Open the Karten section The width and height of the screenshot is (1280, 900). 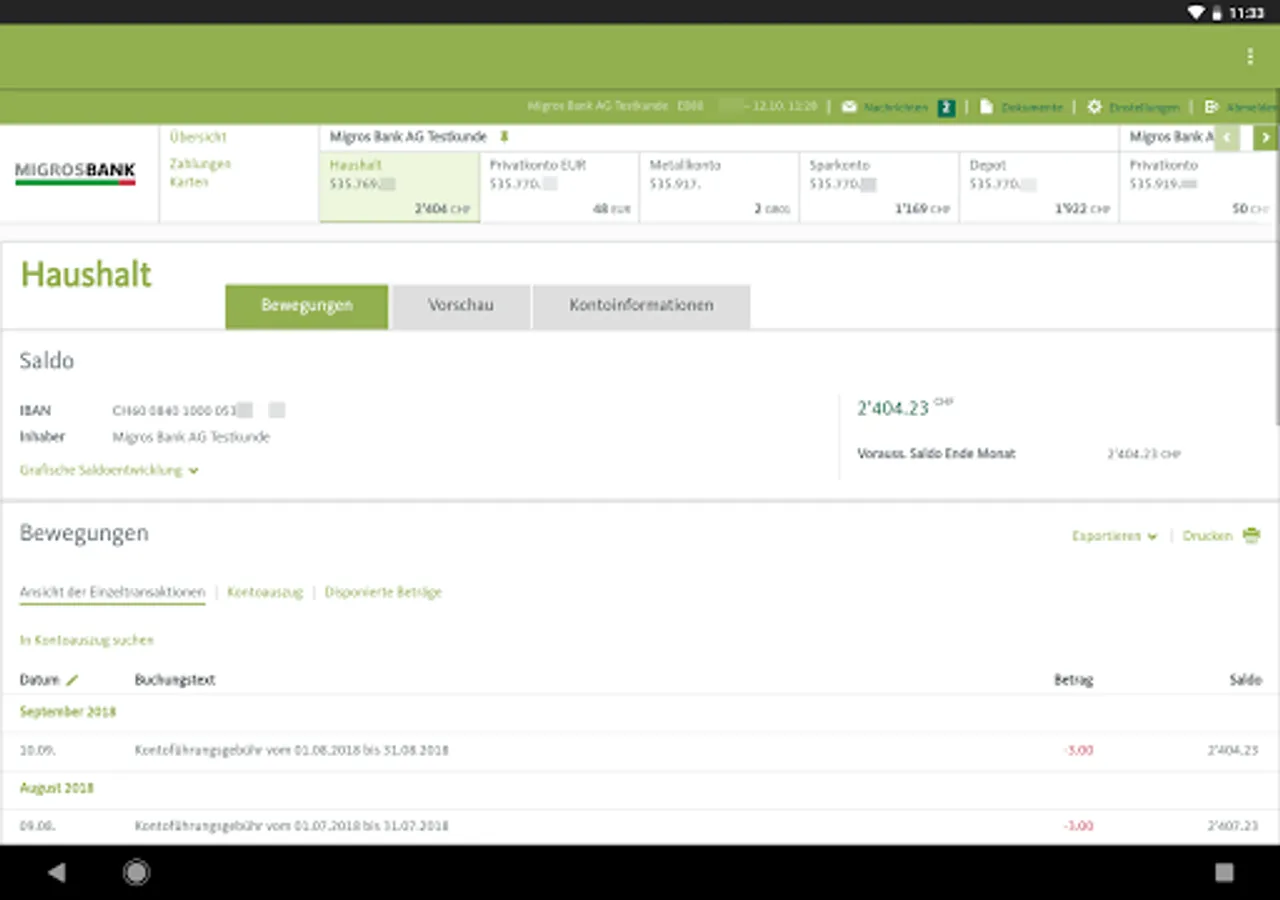click(189, 182)
